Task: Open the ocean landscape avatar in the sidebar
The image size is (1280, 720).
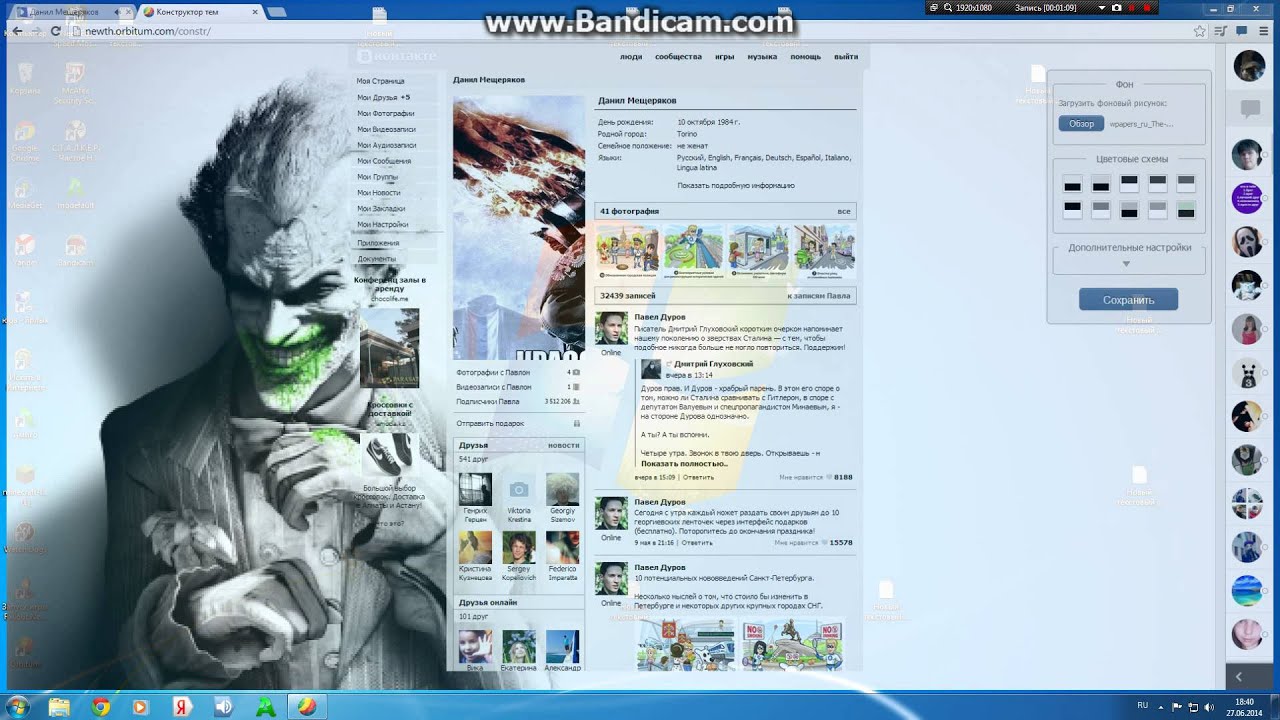Action: pos(1247,590)
